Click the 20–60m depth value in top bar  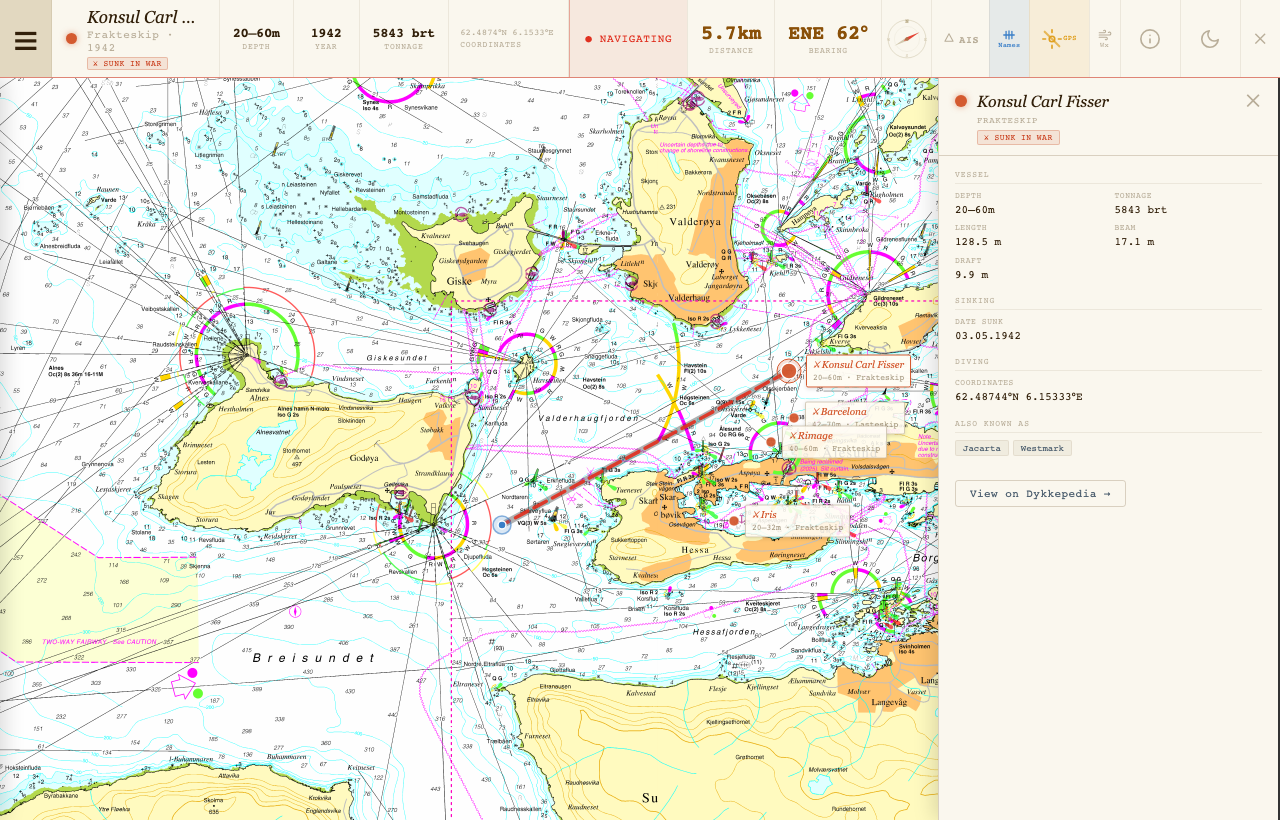coord(256,33)
